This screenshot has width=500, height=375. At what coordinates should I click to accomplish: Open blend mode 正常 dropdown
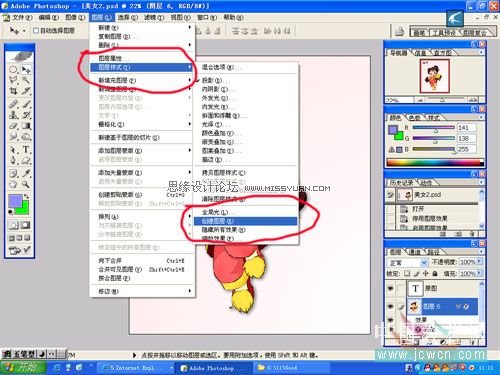(x=408, y=263)
